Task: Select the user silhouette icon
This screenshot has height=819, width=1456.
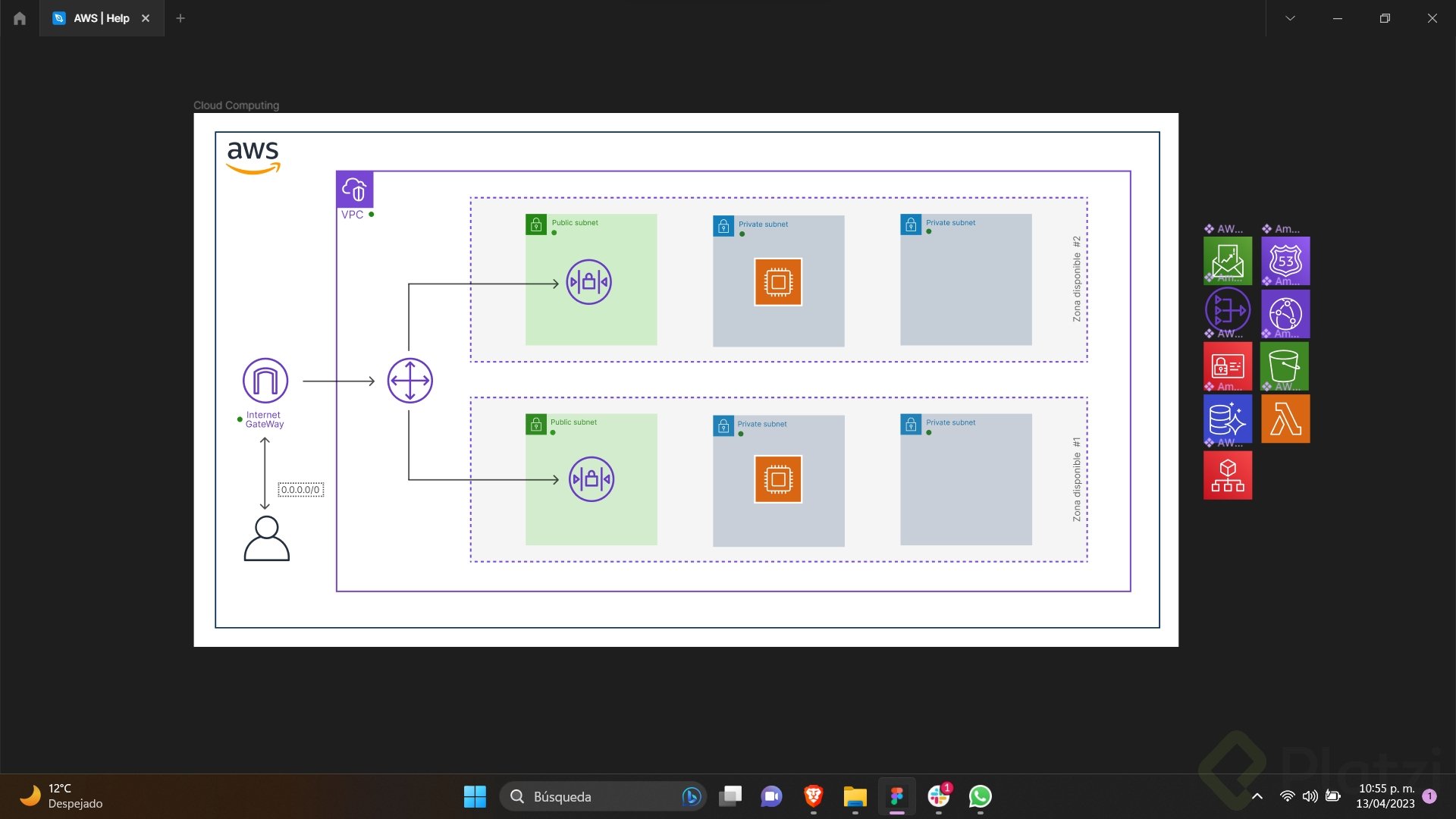Action: coord(266,538)
